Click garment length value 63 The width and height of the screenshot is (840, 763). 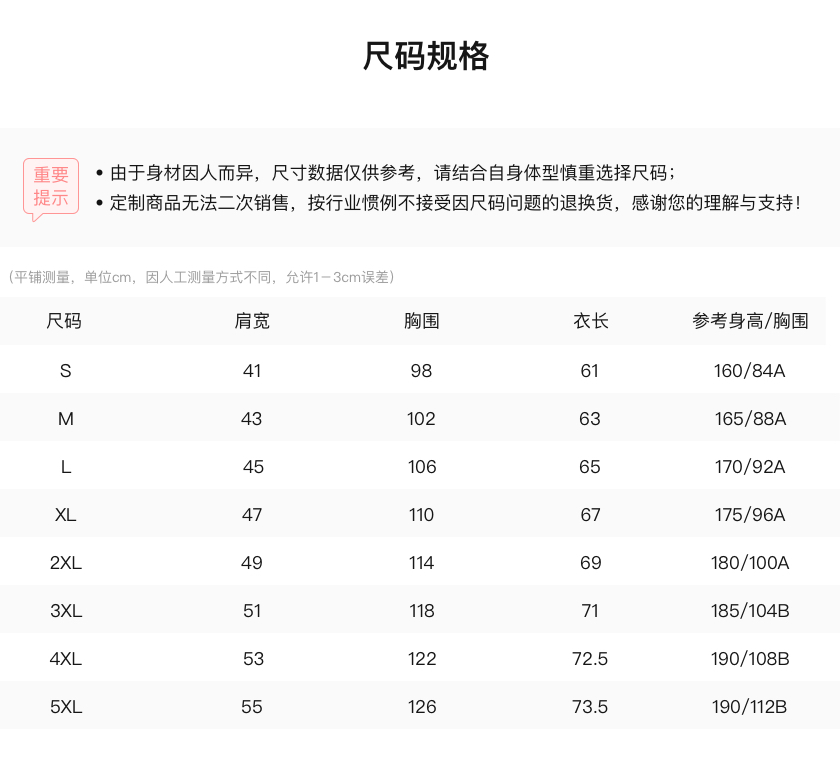(590, 419)
